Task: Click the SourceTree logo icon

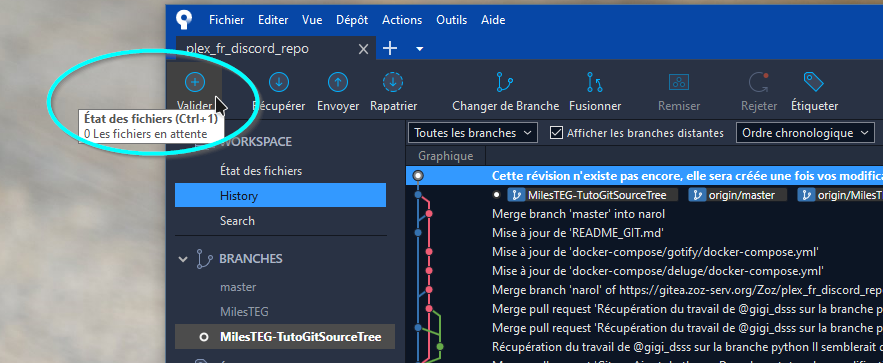Action: coord(184,19)
